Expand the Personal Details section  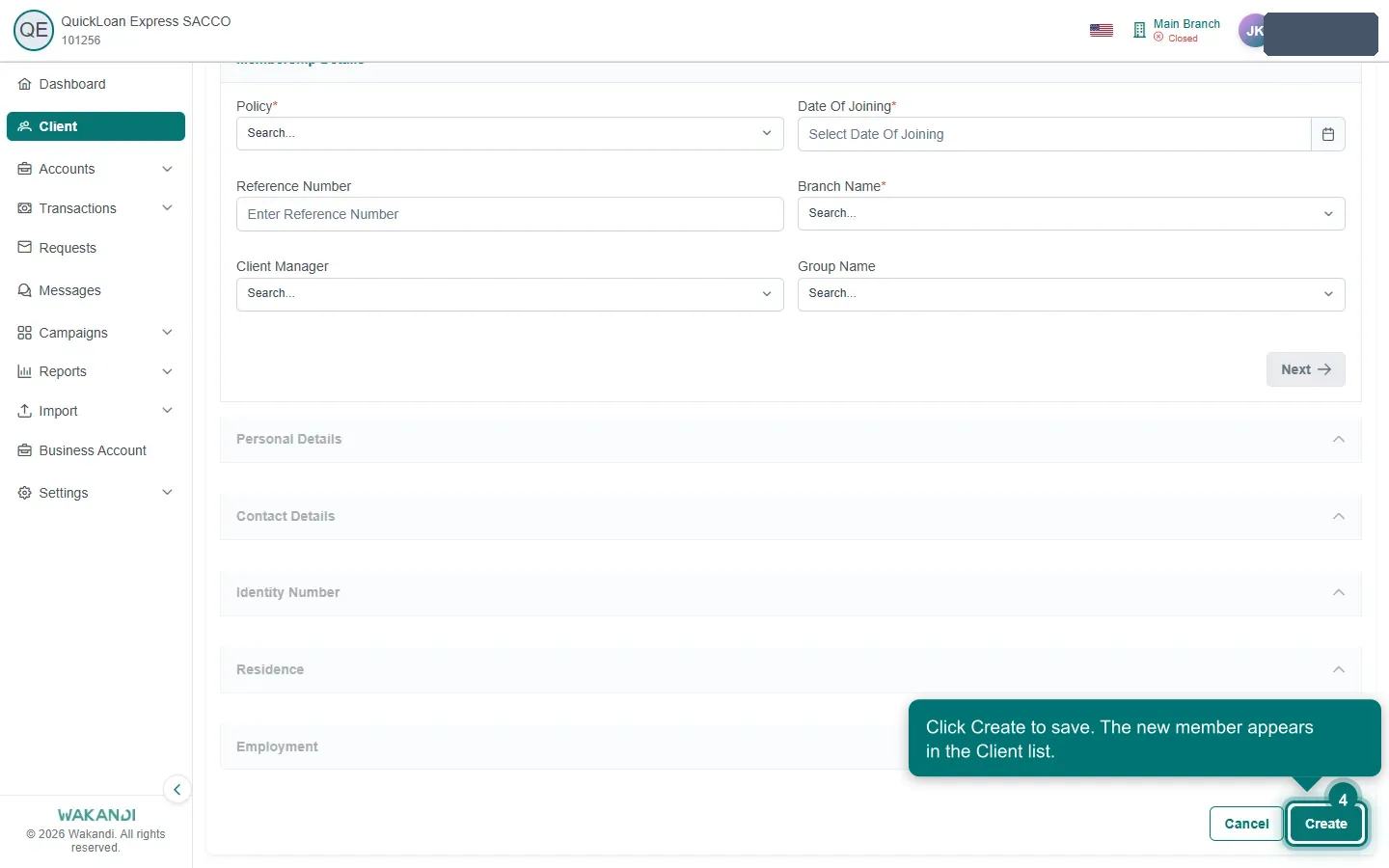(791, 439)
